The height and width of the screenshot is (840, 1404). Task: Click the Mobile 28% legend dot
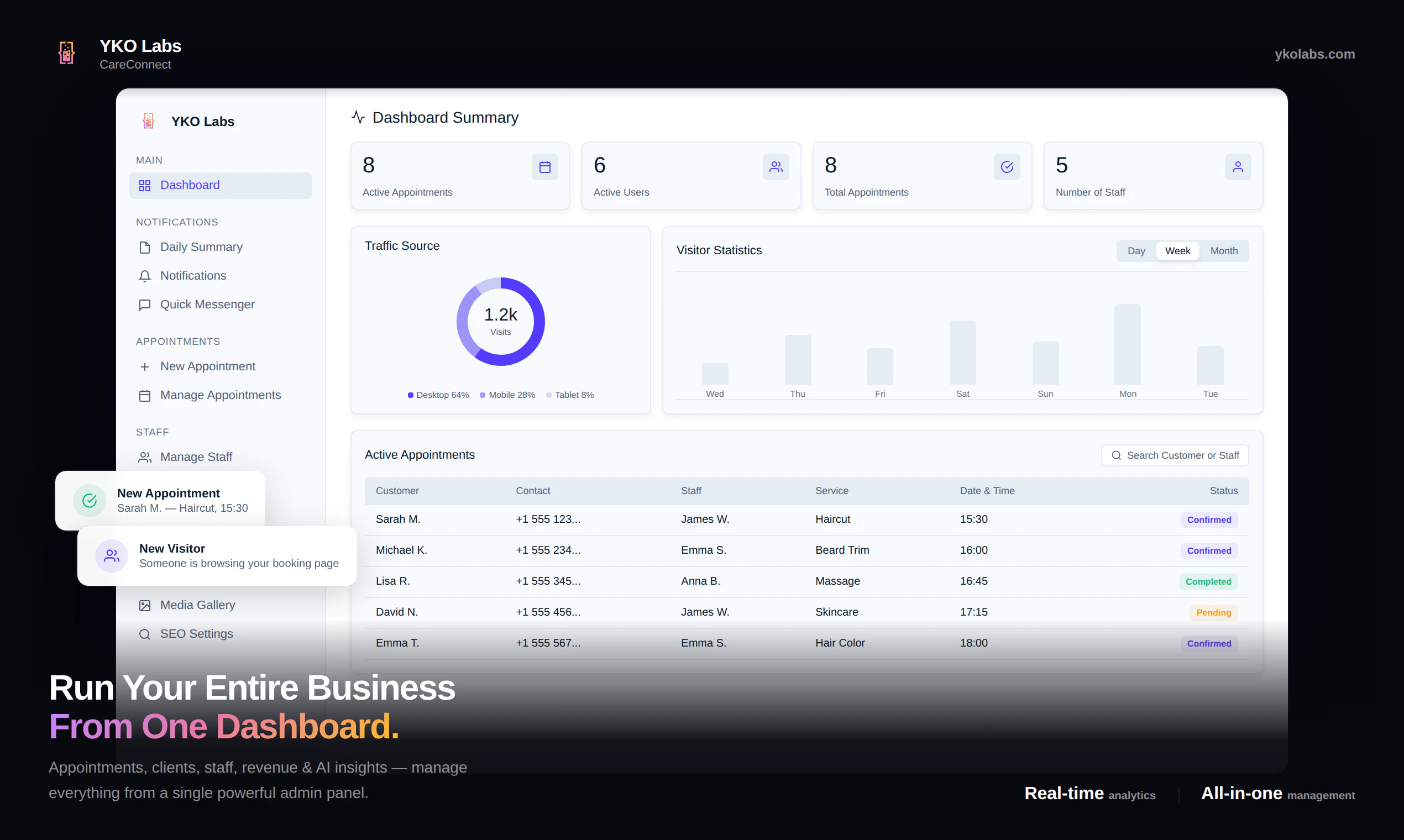[x=483, y=395]
